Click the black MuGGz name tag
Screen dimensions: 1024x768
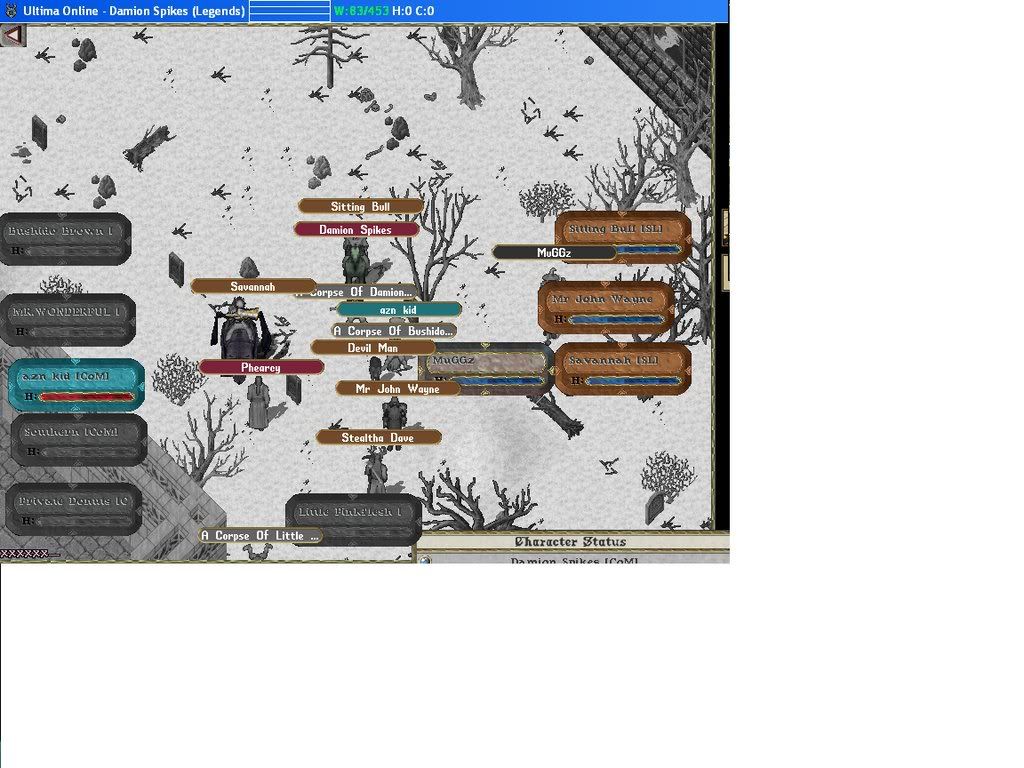pos(554,253)
